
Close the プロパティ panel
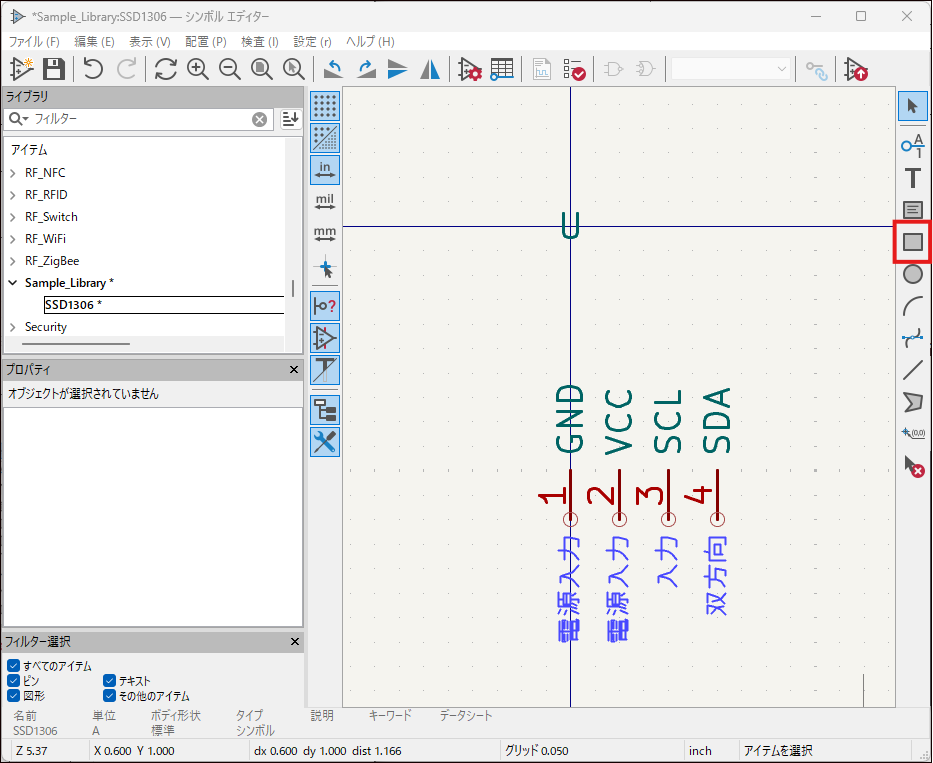pyautogui.click(x=294, y=370)
